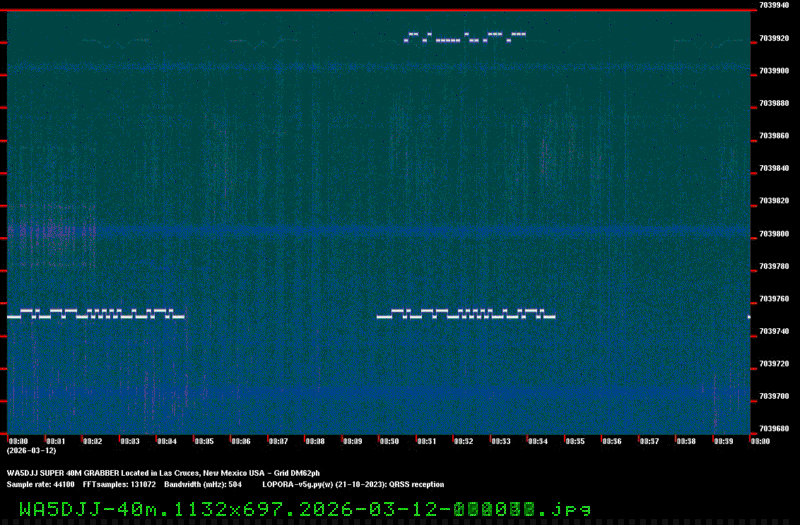Select the LOPORA-v5g.py QRSS reception text
The height and width of the screenshot is (525, 800).
point(353,485)
